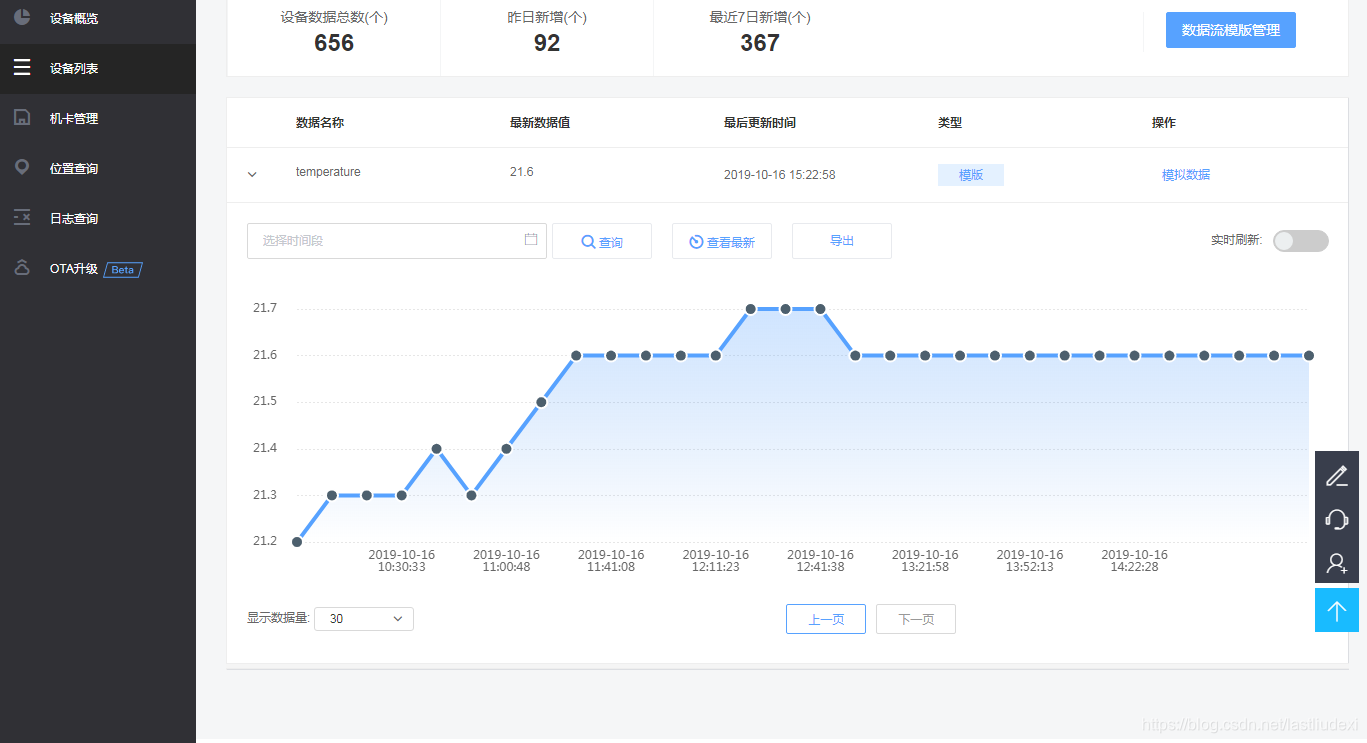Click the pencil feedback icon on the right edge
The width and height of the screenshot is (1367, 743).
coord(1337,476)
